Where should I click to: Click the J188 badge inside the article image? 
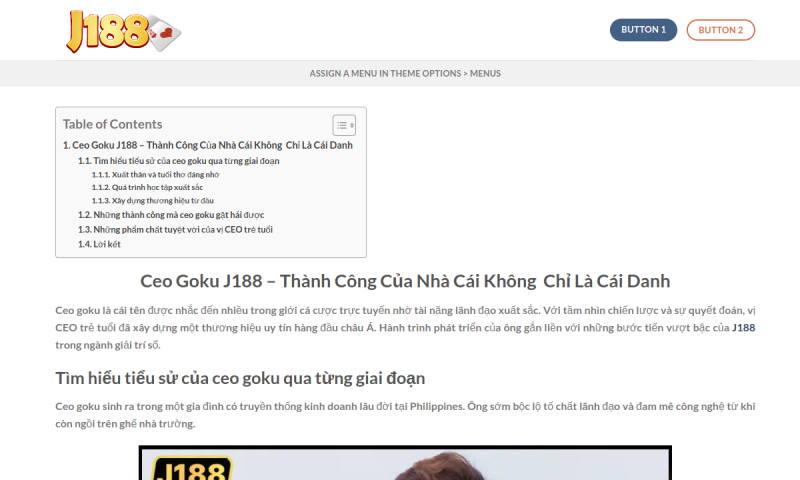coord(187,468)
